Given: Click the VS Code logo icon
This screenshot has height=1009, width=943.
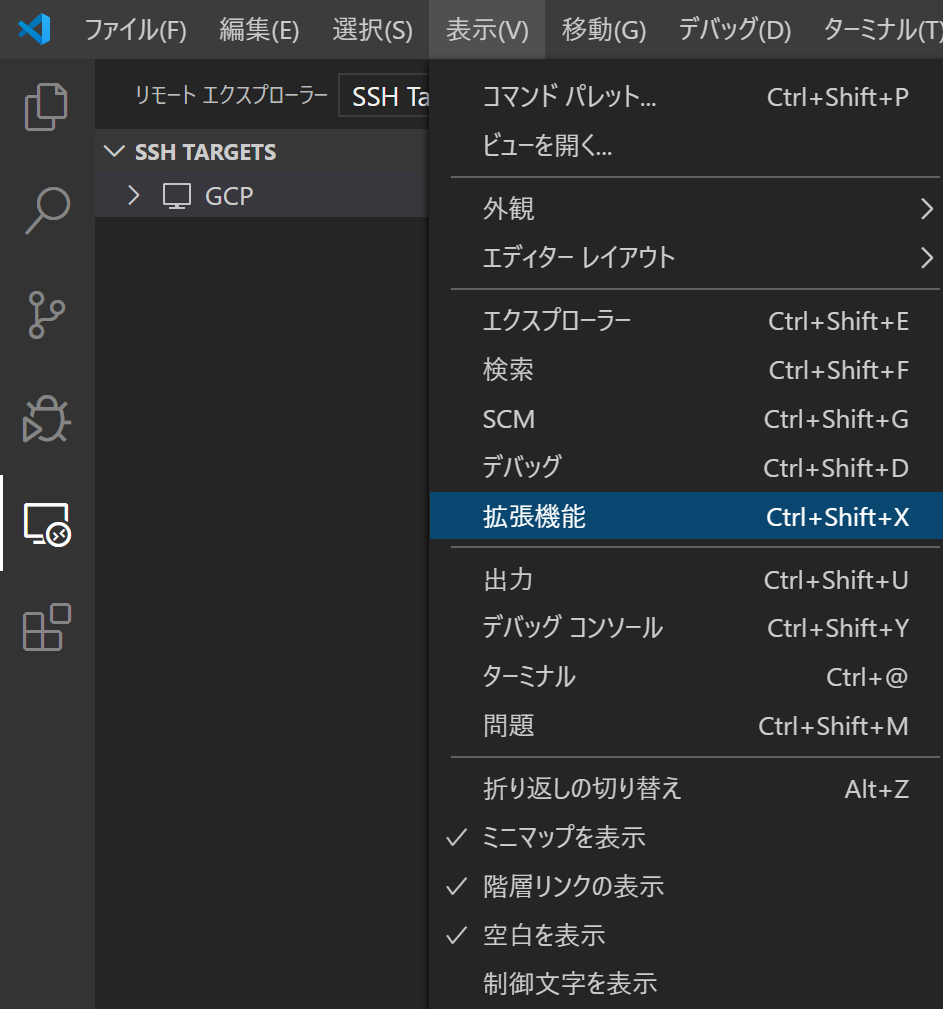Looking at the screenshot, I should tap(35, 29).
